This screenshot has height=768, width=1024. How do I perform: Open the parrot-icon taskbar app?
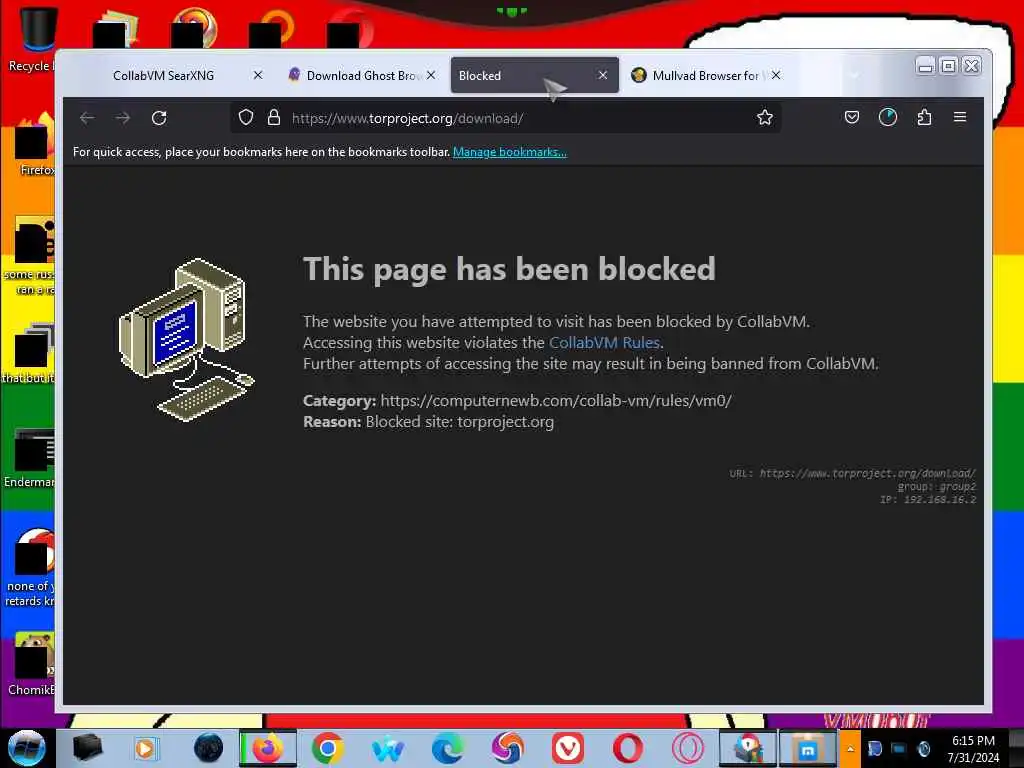(x=748, y=748)
